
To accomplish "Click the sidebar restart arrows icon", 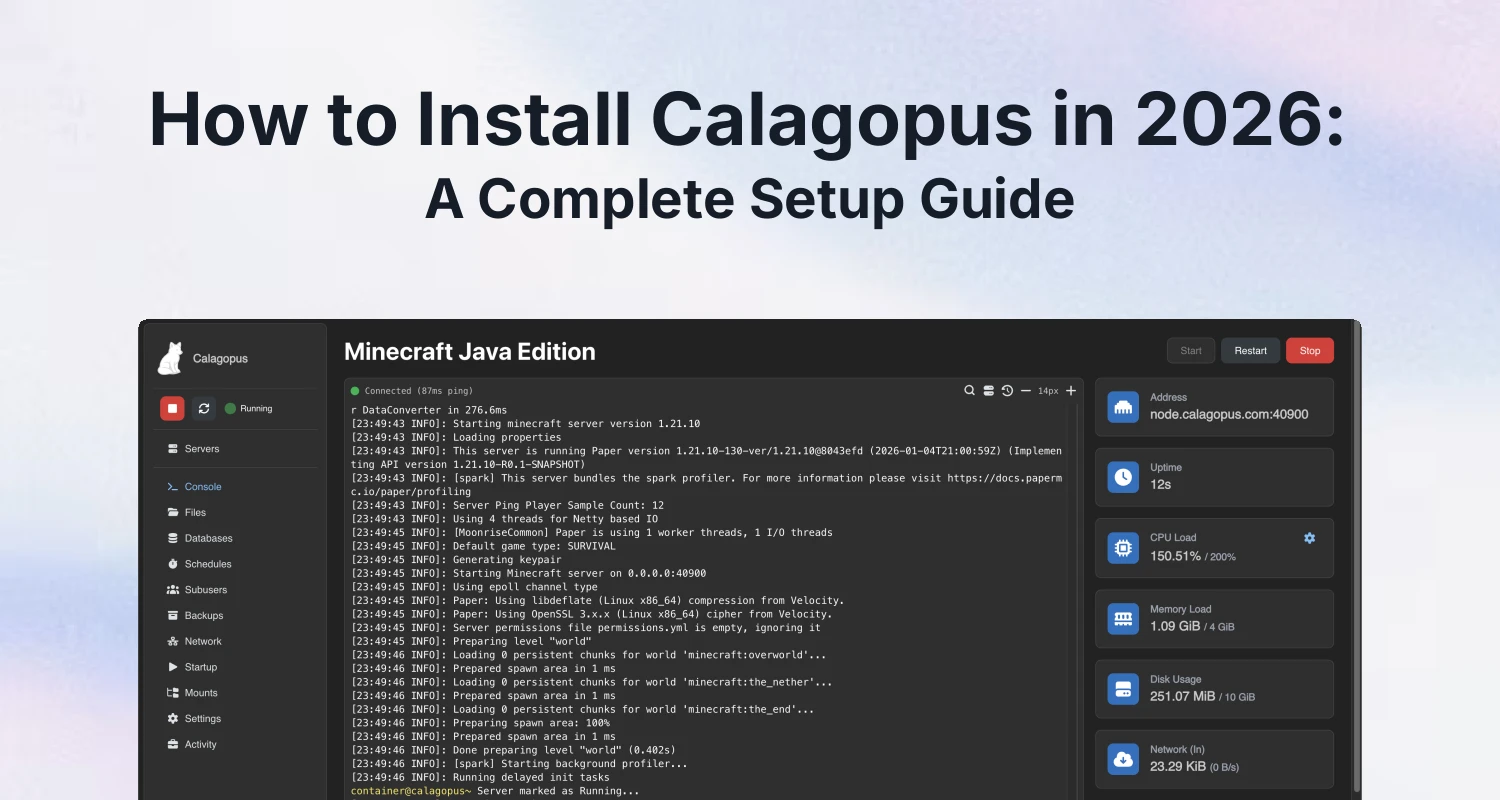I will 204,408.
